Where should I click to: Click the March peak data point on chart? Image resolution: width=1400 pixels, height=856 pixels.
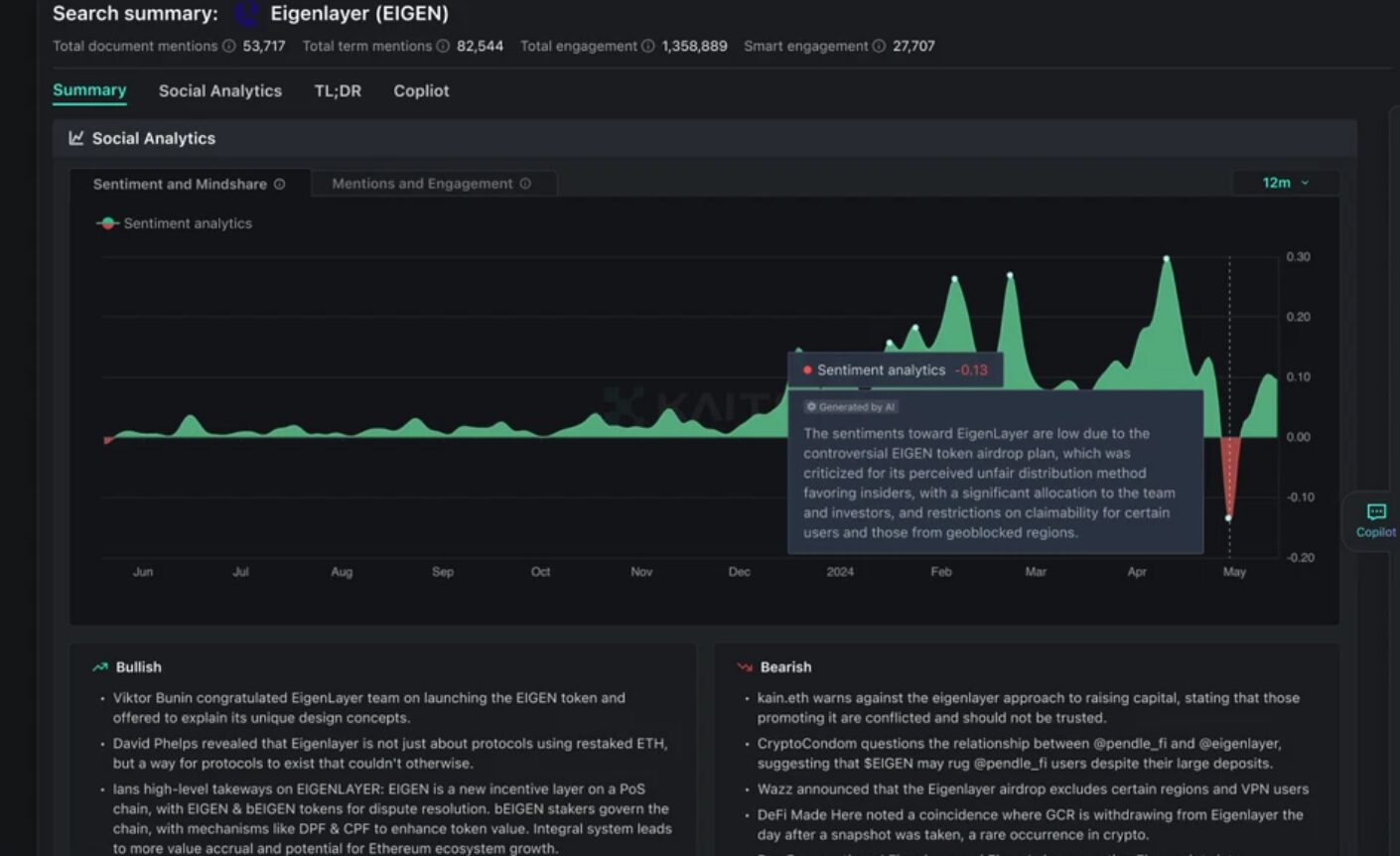[1011, 275]
